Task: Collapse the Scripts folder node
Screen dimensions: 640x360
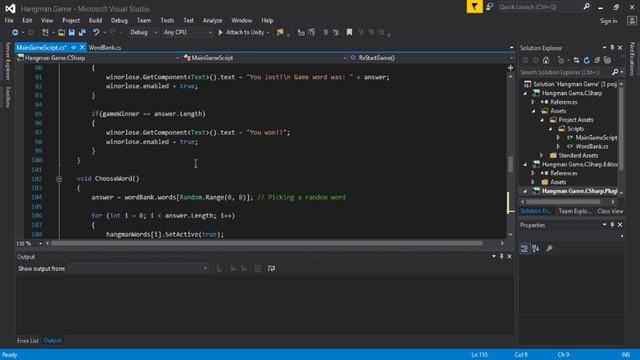Action: click(550, 129)
